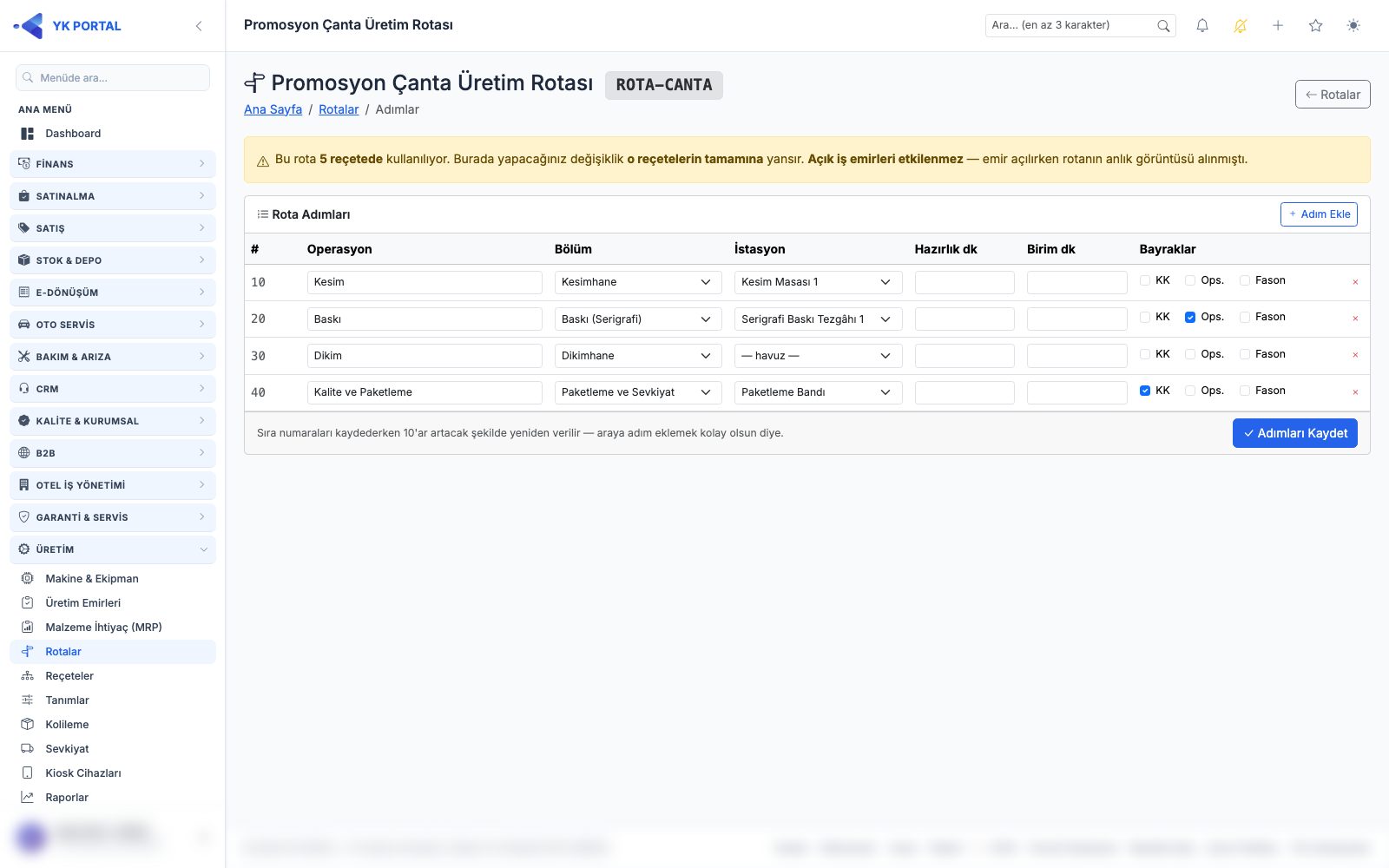The height and width of the screenshot is (868, 1389).
Task: Click the muted notifications bell icon
Action: [1241, 26]
